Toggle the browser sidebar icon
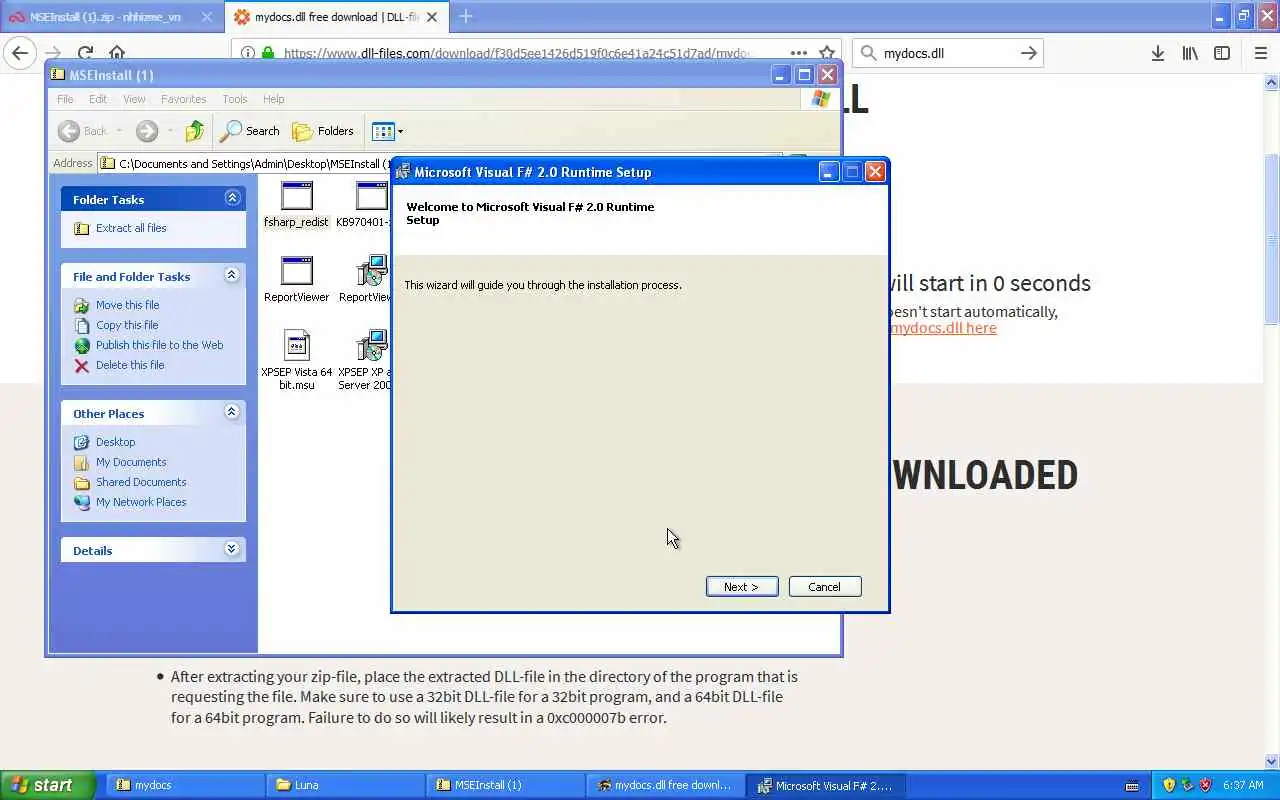This screenshot has height=800, width=1280. [x=1222, y=53]
